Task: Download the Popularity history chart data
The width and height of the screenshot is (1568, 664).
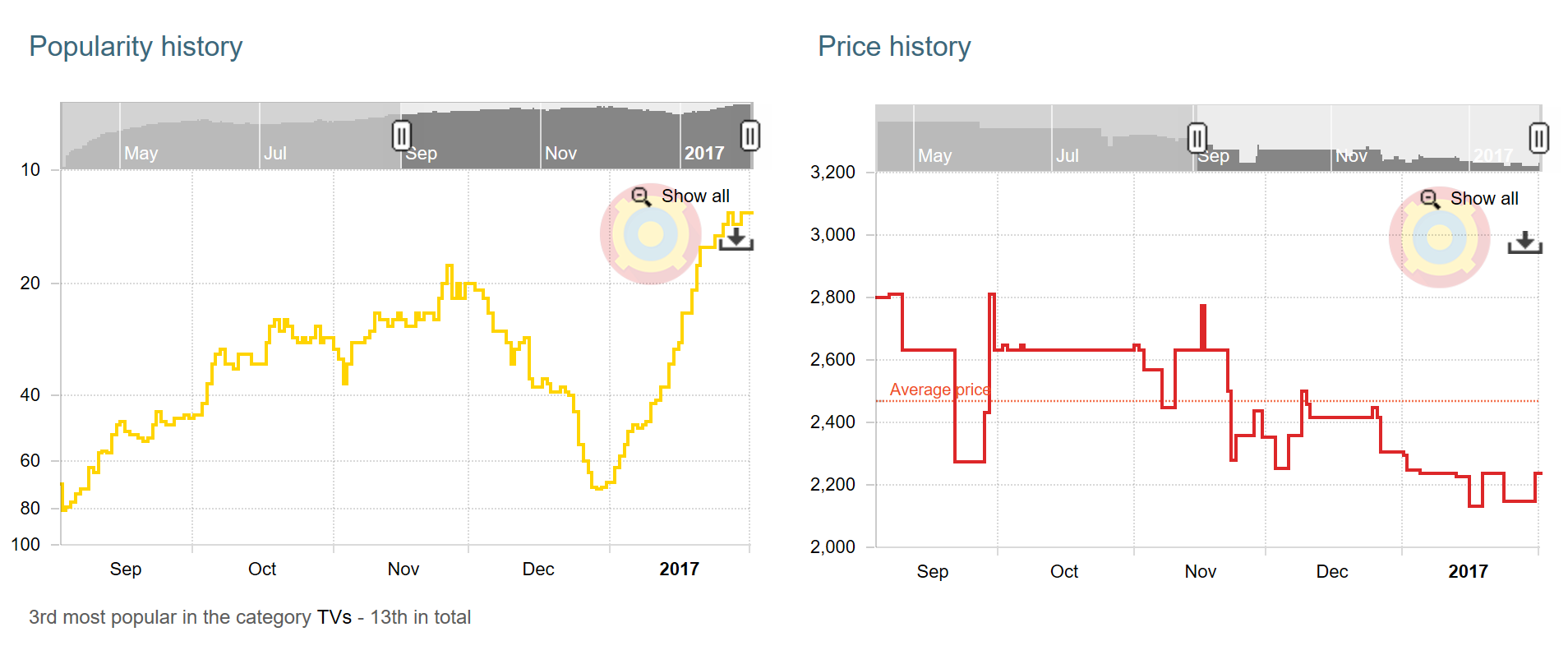Action: pyautogui.click(x=736, y=239)
